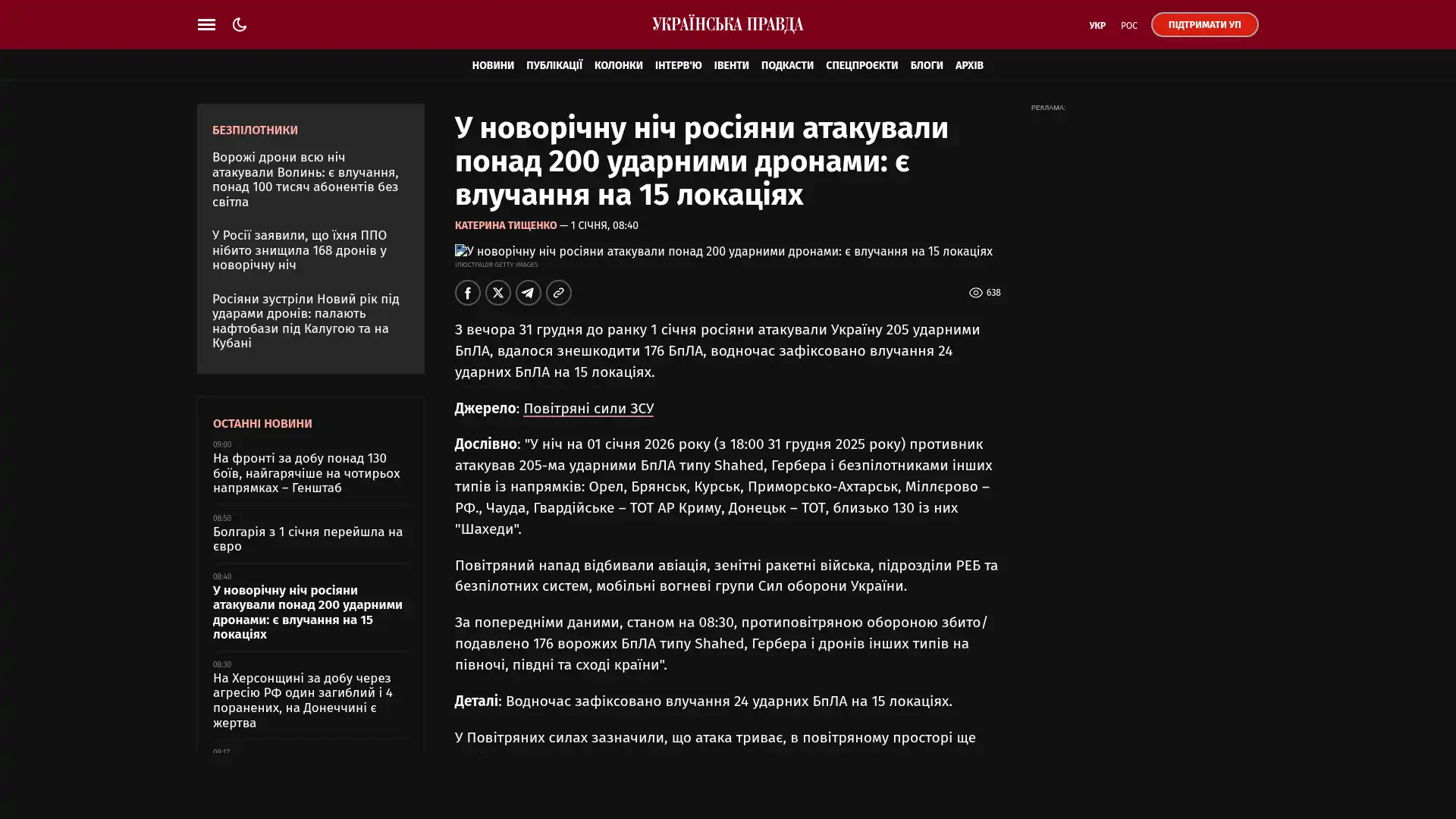Click the broken article illustration image
The height and width of the screenshot is (819, 1456).
[723, 251]
